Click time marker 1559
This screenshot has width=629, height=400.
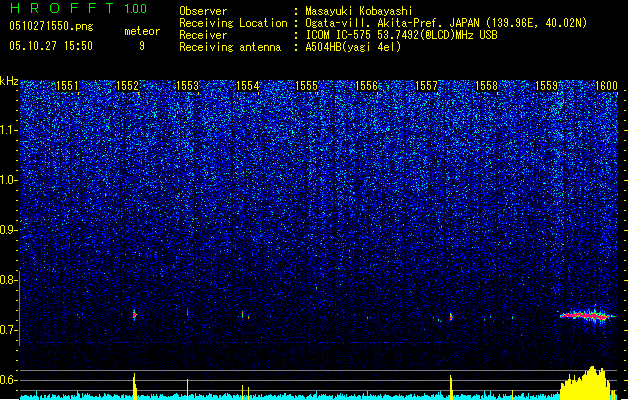(x=547, y=86)
